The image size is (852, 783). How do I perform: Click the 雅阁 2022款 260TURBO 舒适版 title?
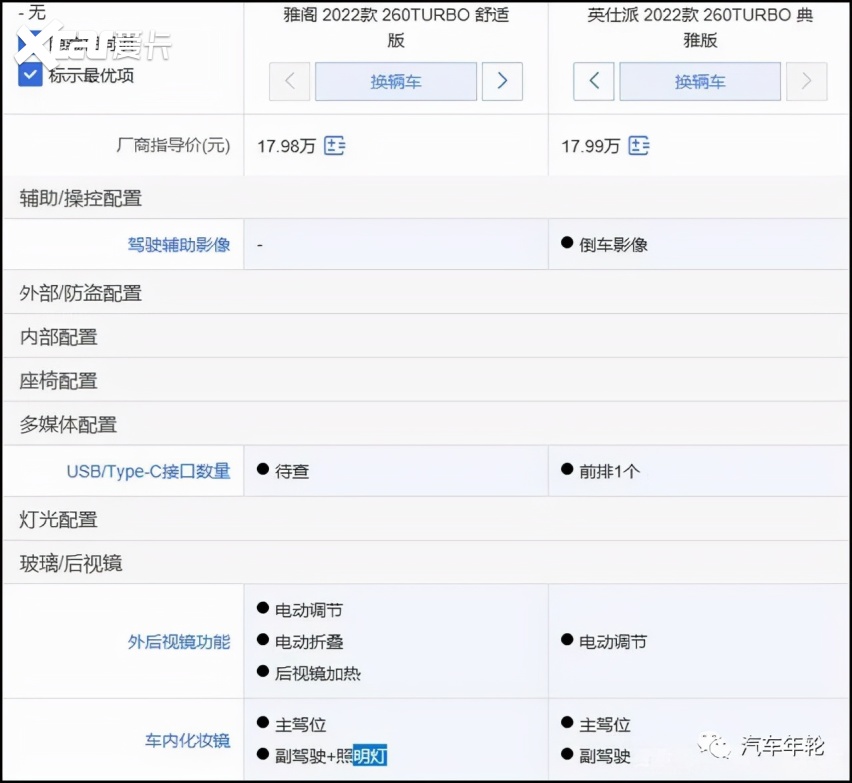(396, 27)
